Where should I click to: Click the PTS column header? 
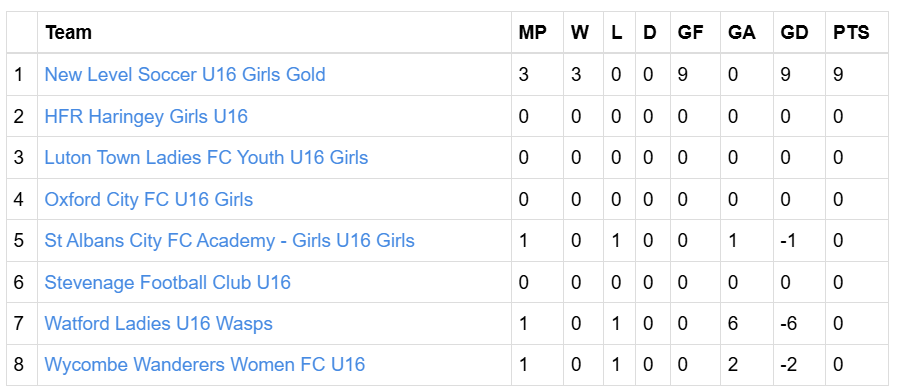851,33
